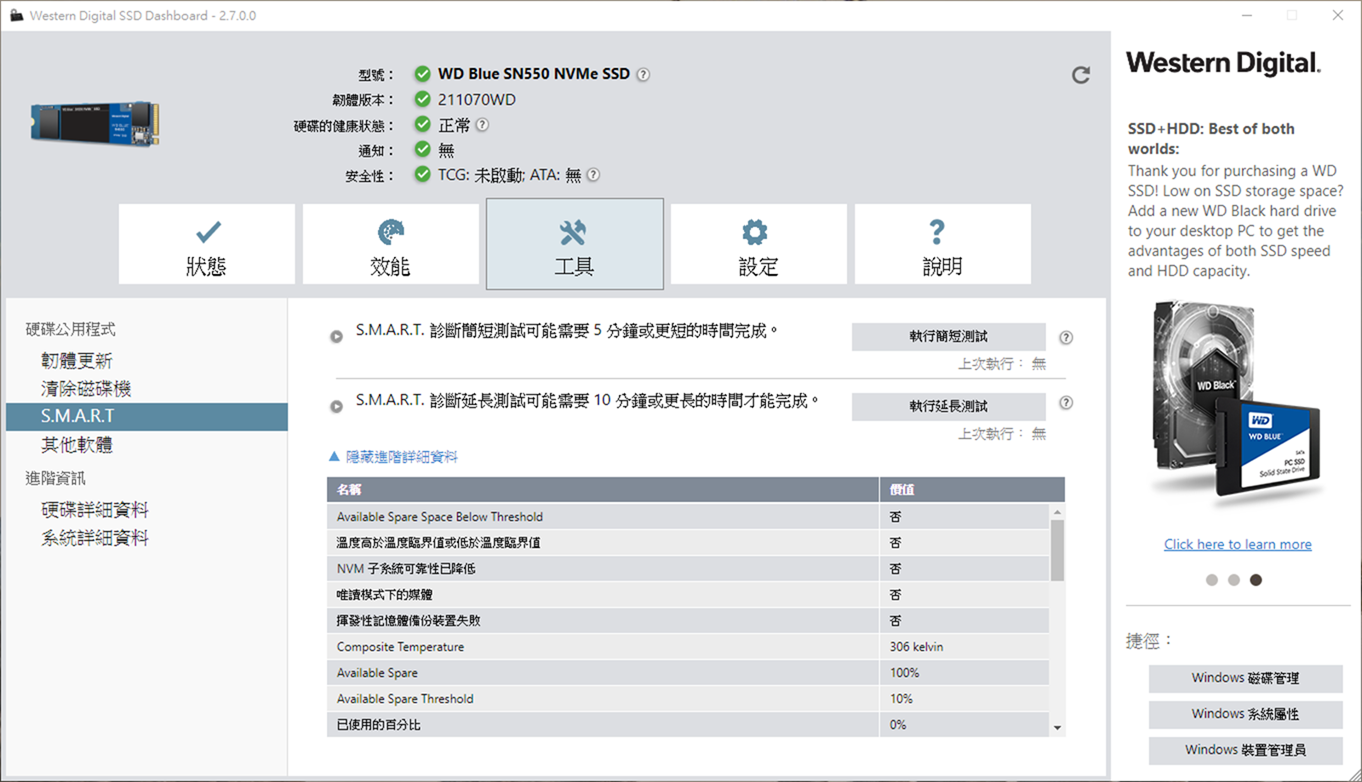Expand the short S.M.A.R.T. test arrow
Screen dimensions: 1362x782
click(x=337, y=337)
